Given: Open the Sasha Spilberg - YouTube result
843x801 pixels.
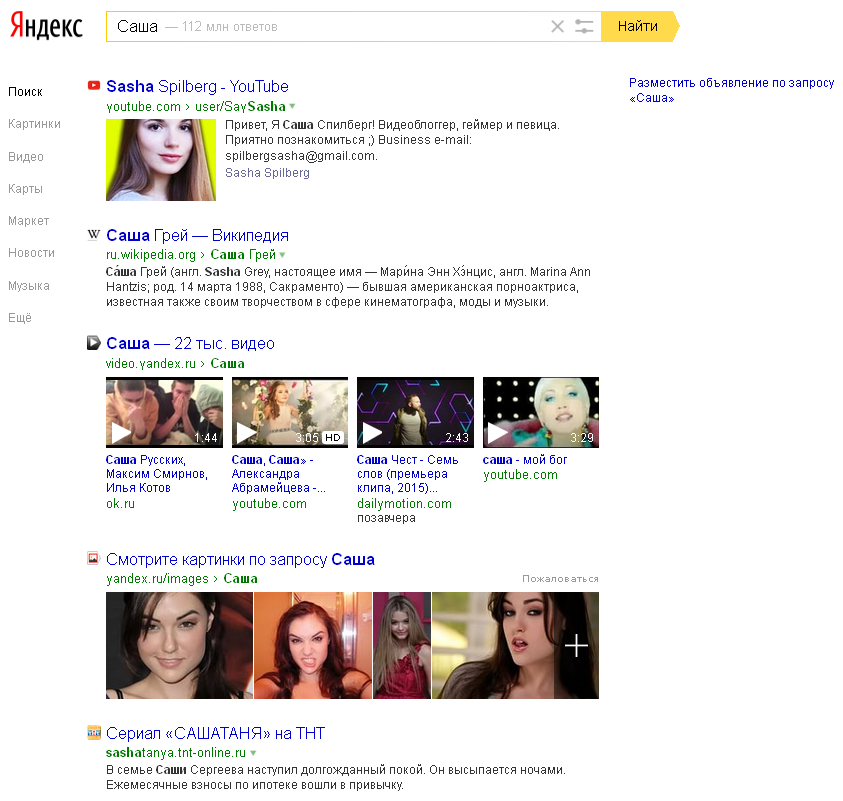Looking at the screenshot, I should coord(197,86).
